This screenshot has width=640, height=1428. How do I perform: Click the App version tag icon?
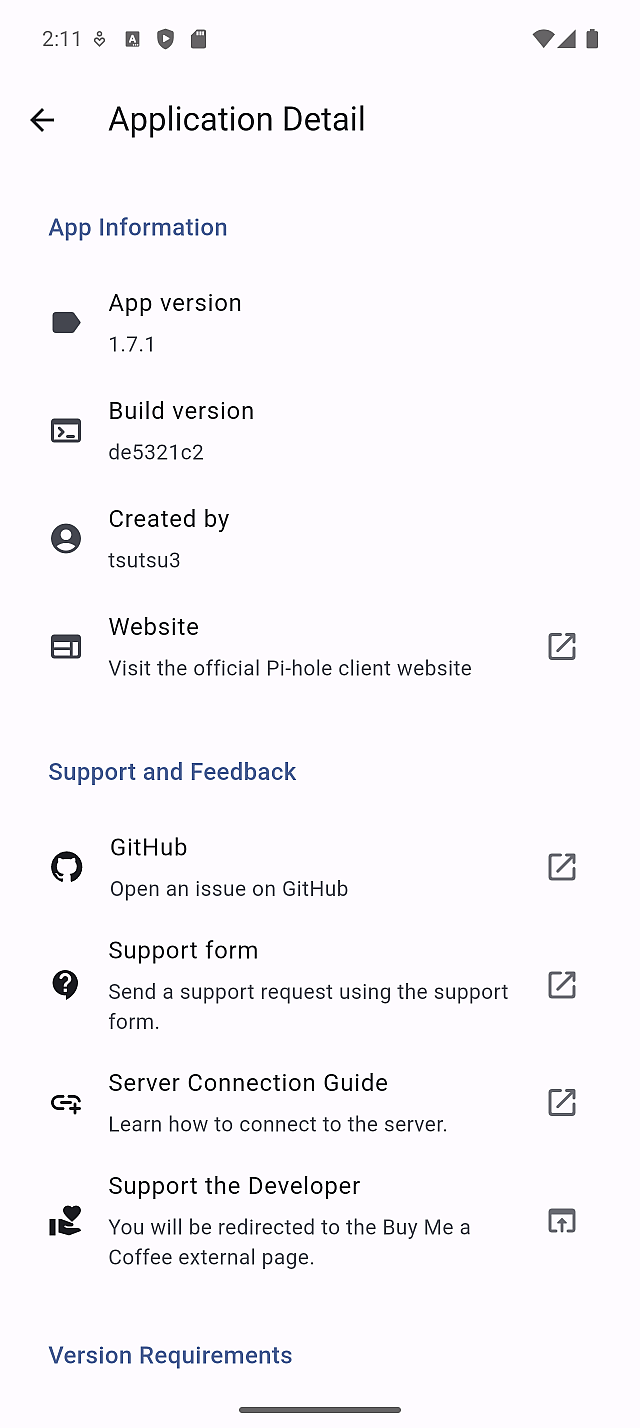(66, 322)
